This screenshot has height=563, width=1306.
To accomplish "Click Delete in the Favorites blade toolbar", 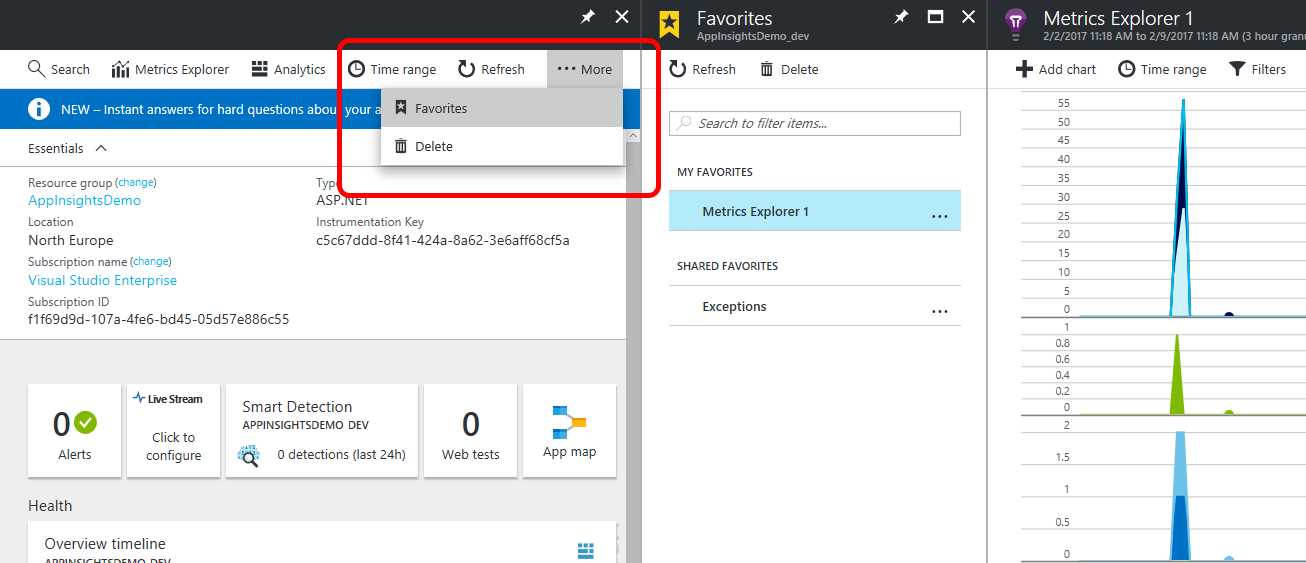I will [x=789, y=69].
